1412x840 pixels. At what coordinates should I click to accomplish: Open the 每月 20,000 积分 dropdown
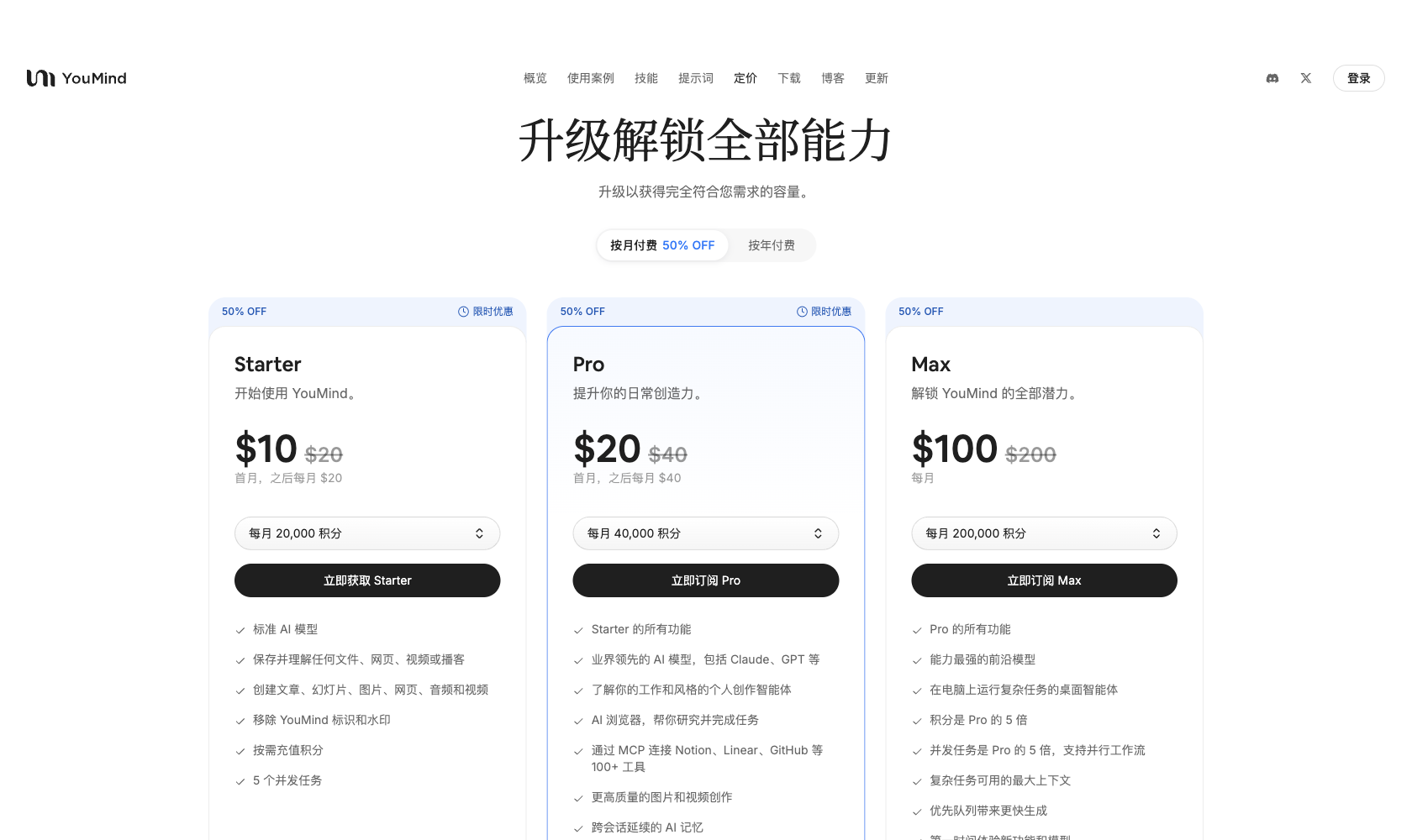pyautogui.click(x=367, y=533)
